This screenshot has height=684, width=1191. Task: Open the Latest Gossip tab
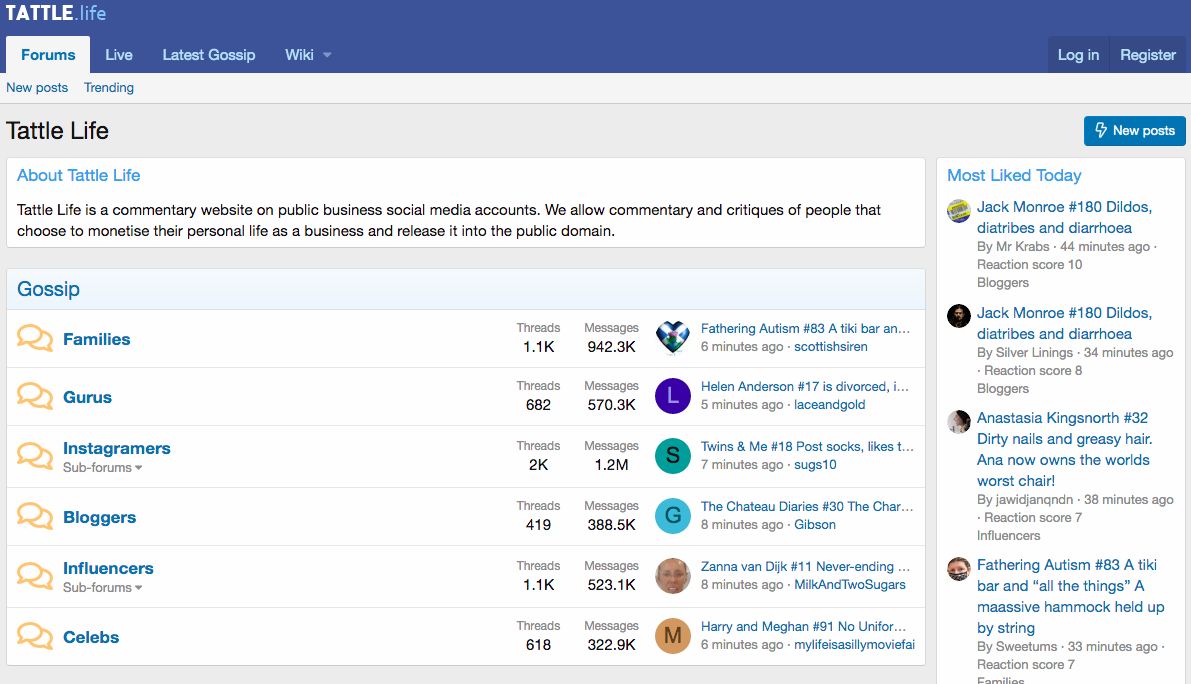pos(209,55)
